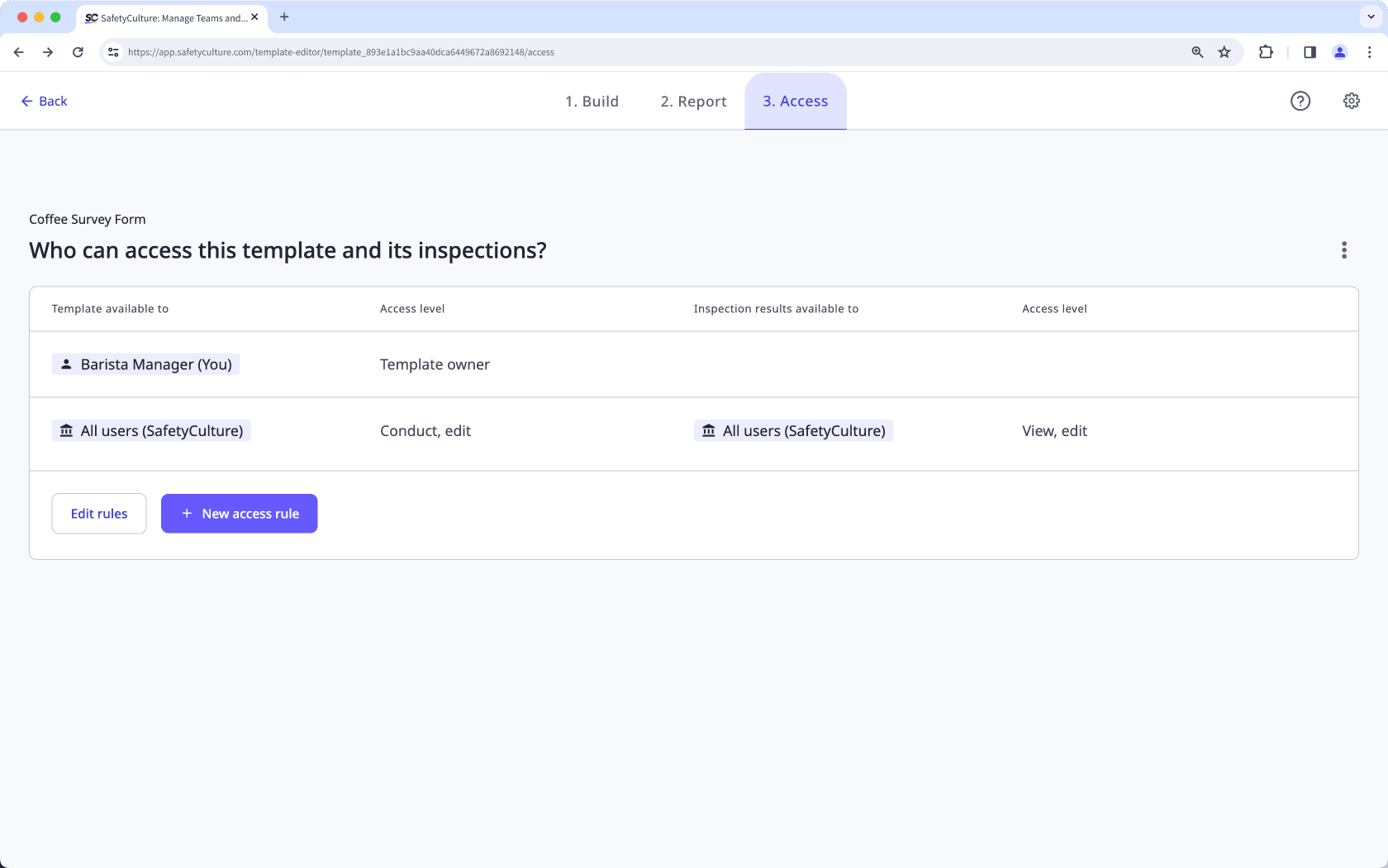
Task: Open the Chrome three-dot menu
Action: pyautogui.click(x=1369, y=51)
